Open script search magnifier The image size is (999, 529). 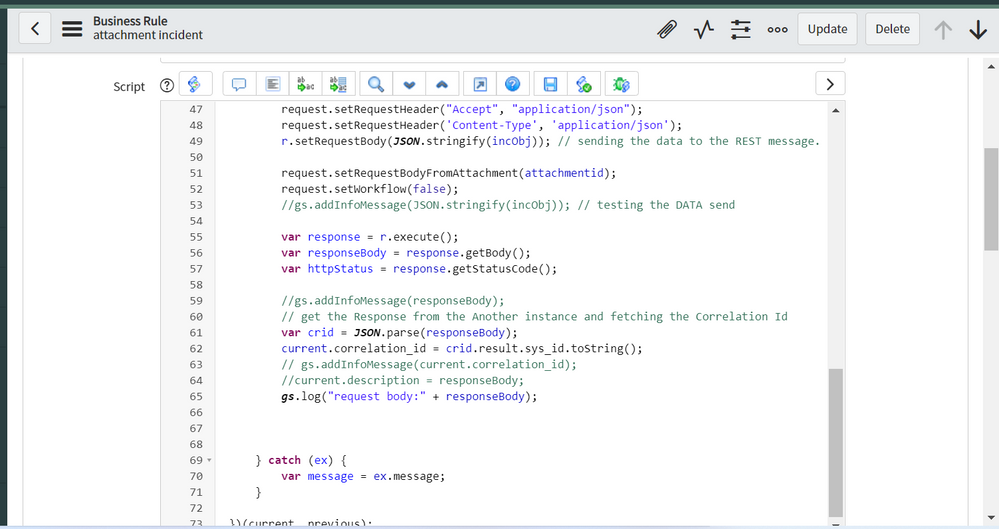[x=376, y=84]
